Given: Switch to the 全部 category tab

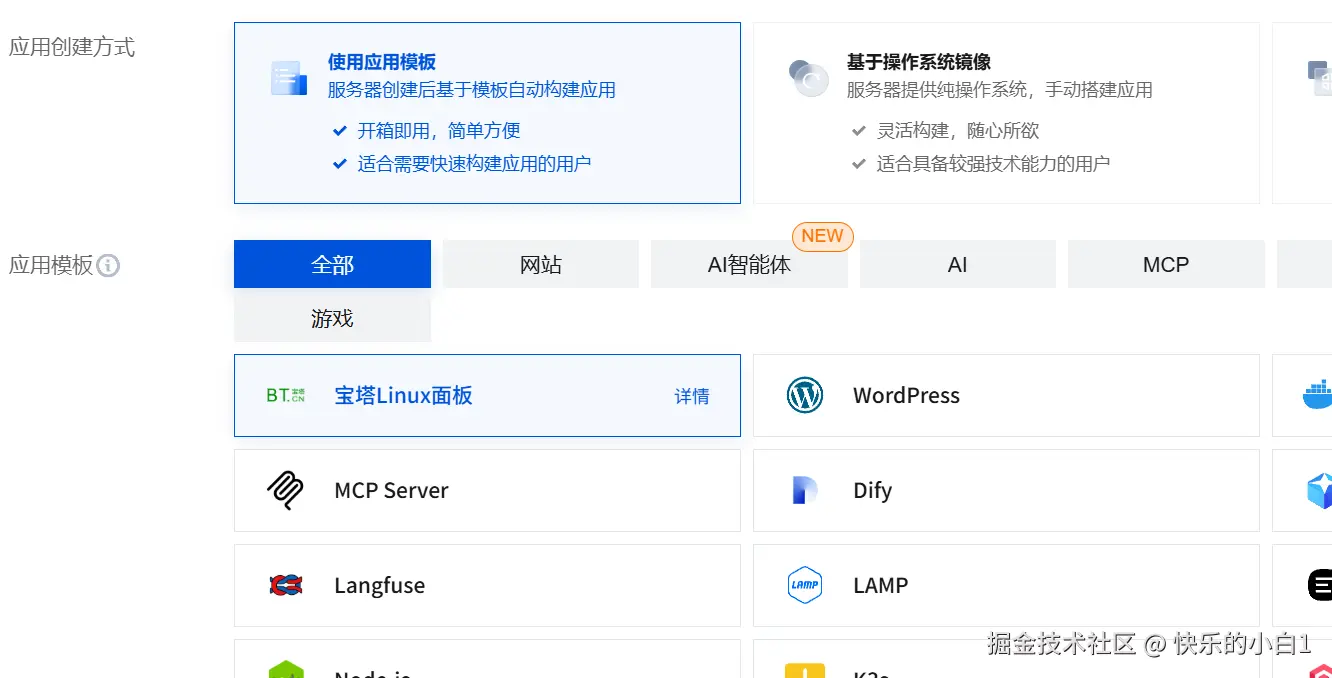Looking at the screenshot, I should (x=332, y=264).
